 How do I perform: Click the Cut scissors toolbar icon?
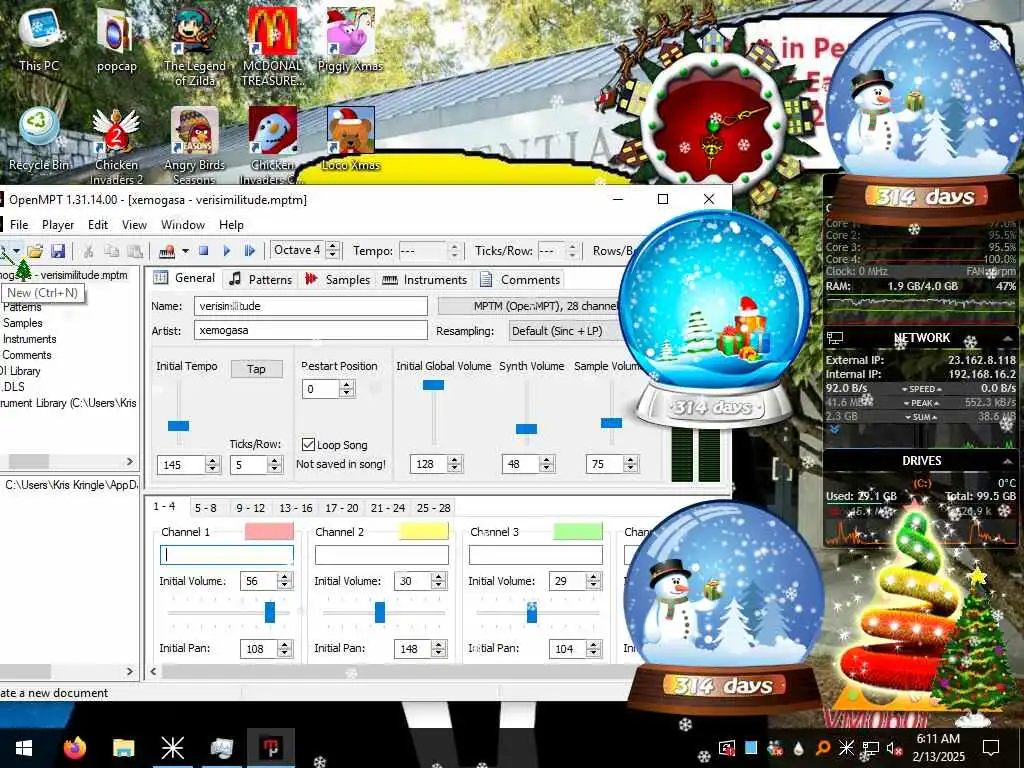[x=88, y=251]
